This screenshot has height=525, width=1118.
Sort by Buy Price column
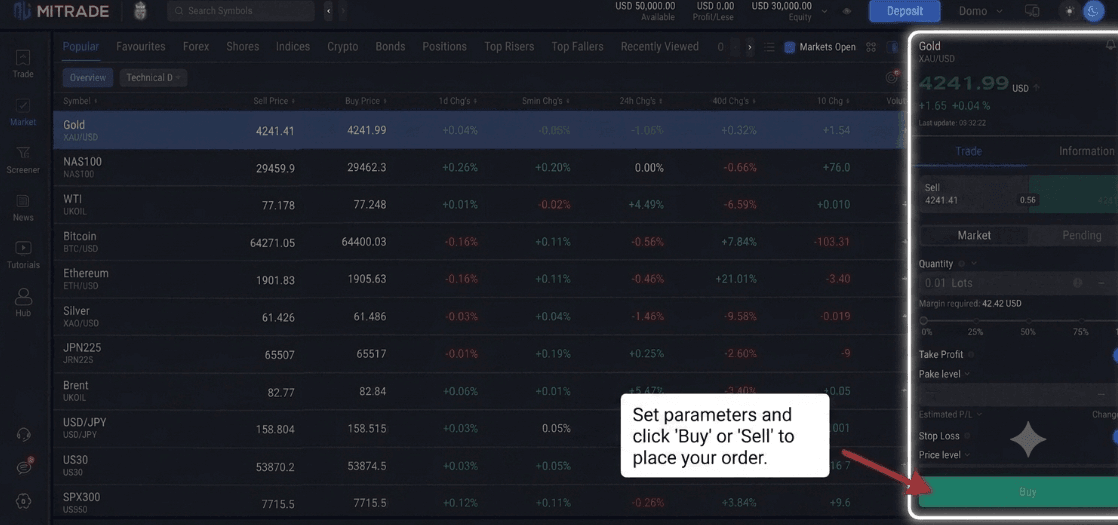pyautogui.click(x=366, y=101)
